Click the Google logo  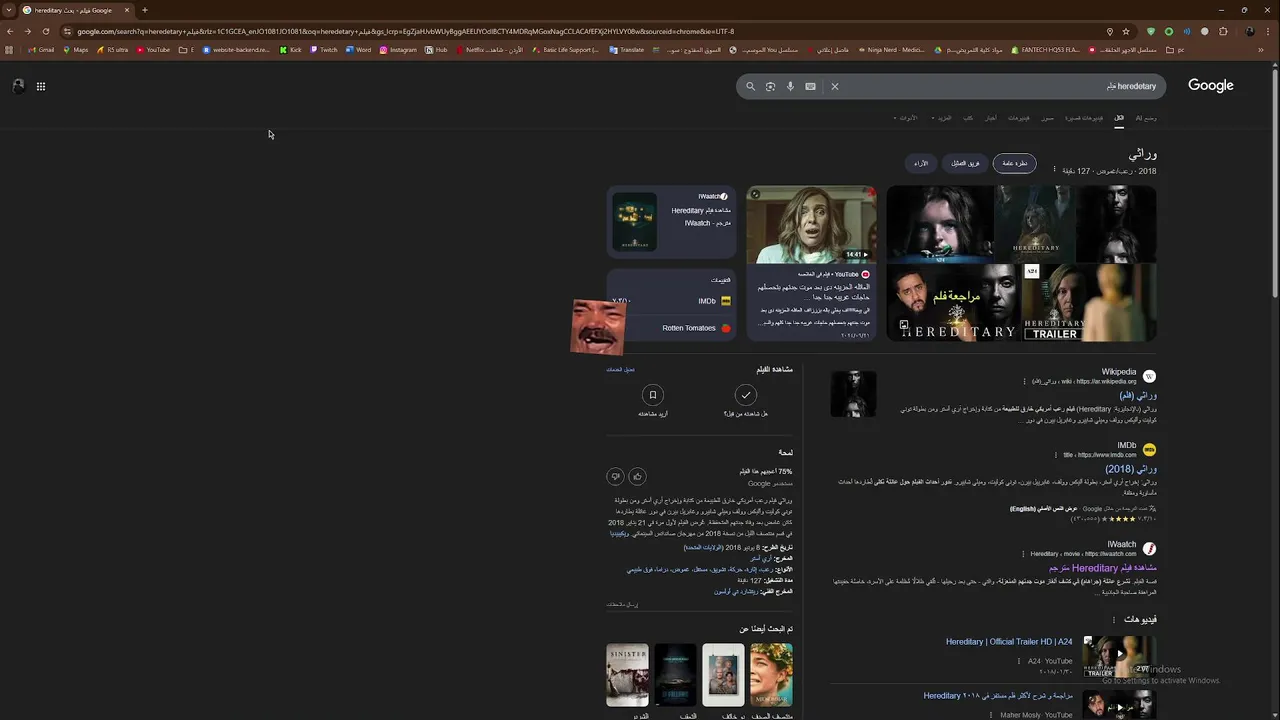(1210, 86)
